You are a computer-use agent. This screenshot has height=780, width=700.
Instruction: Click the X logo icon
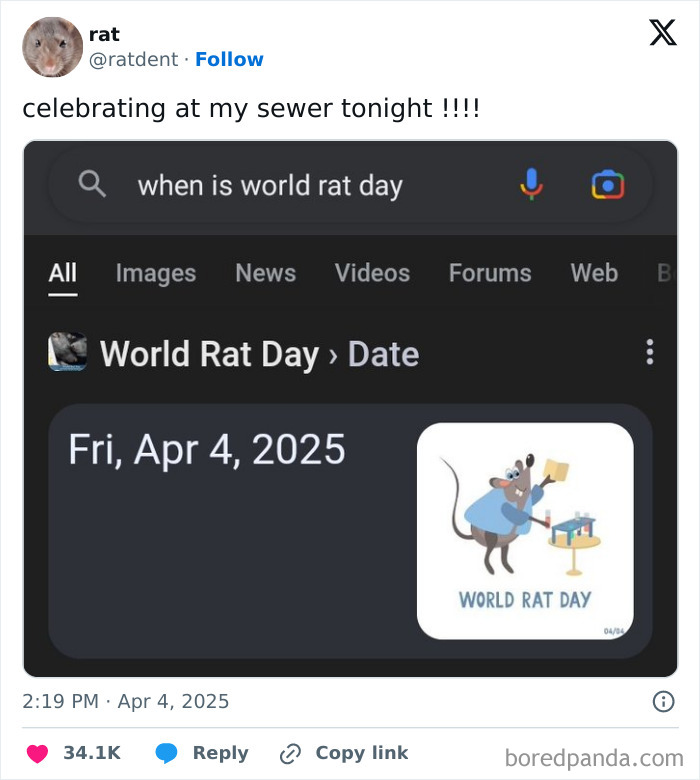pos(663,32)
